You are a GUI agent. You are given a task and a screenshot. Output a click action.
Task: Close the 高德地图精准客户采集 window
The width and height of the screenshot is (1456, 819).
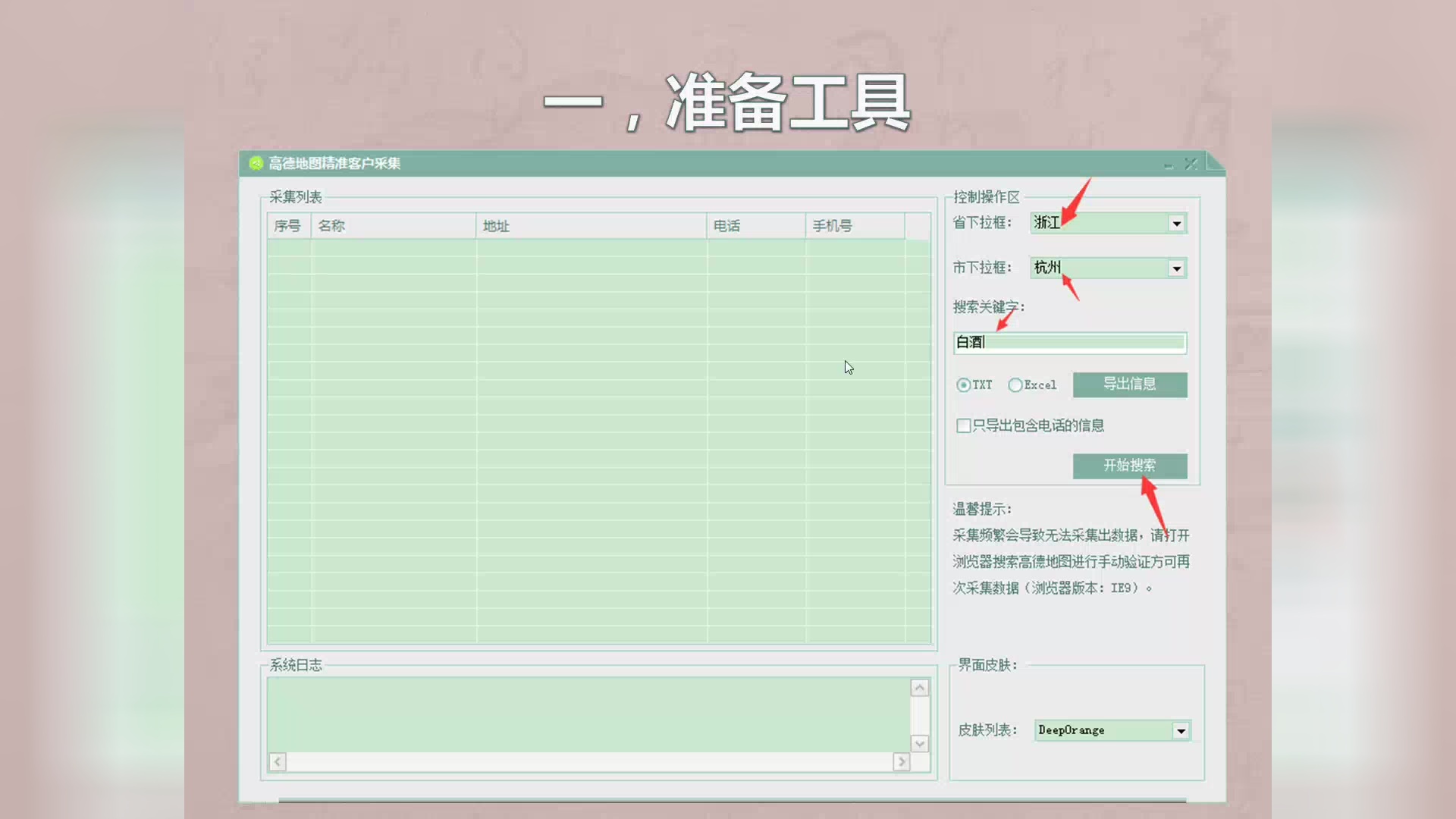(1191, 164)
